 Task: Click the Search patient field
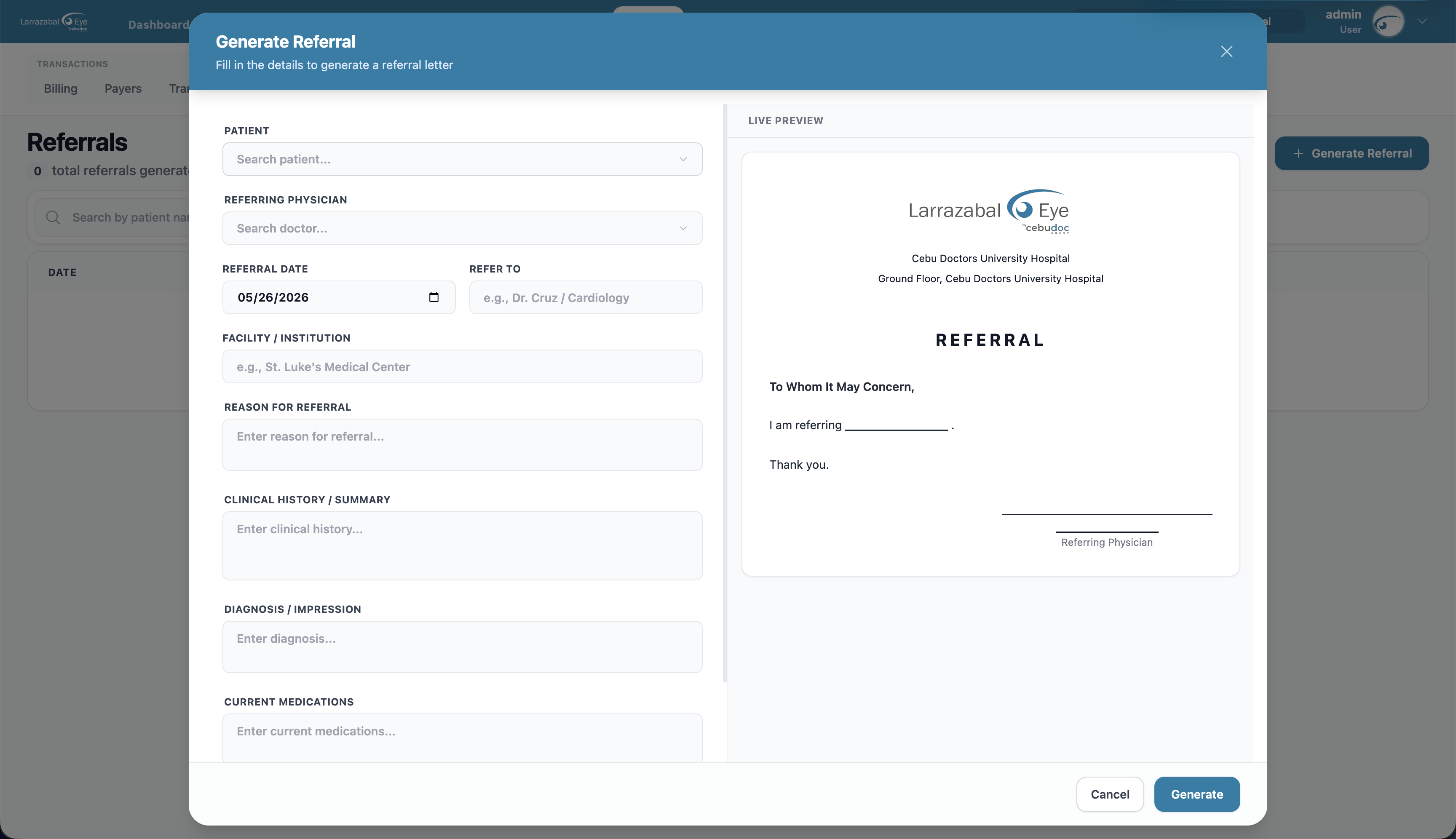(462, 159)
